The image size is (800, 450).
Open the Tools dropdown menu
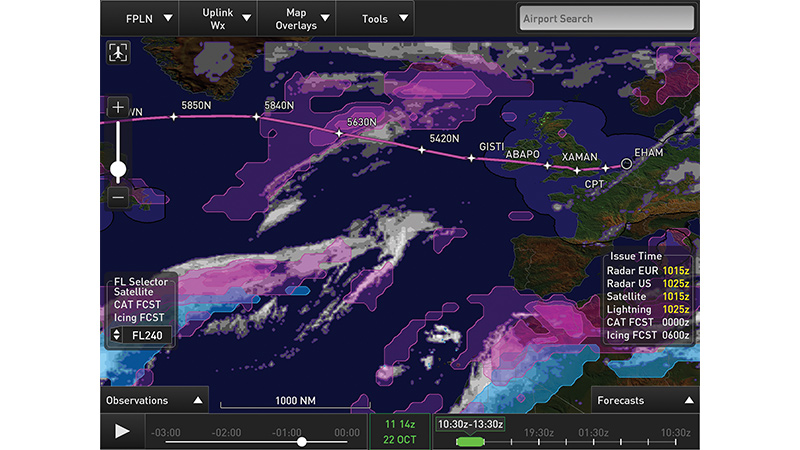(x=375, y=18)
